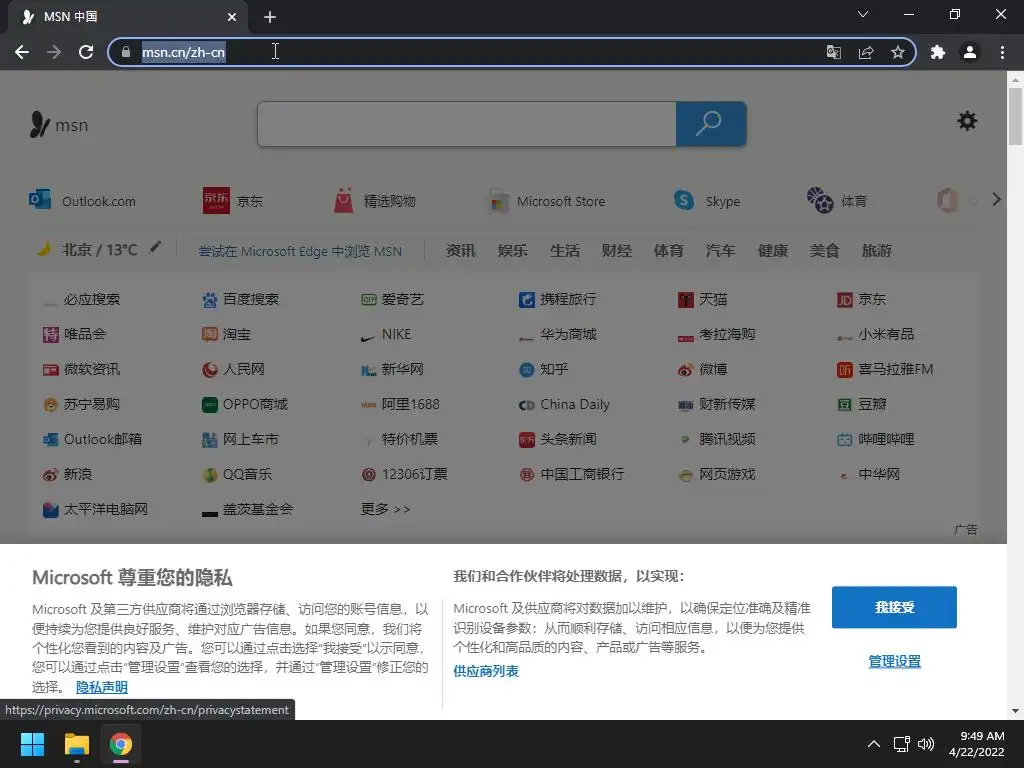1024x768 pixels.
Task: Open 太平洋电脑网 link
Action: pos(95,509)
